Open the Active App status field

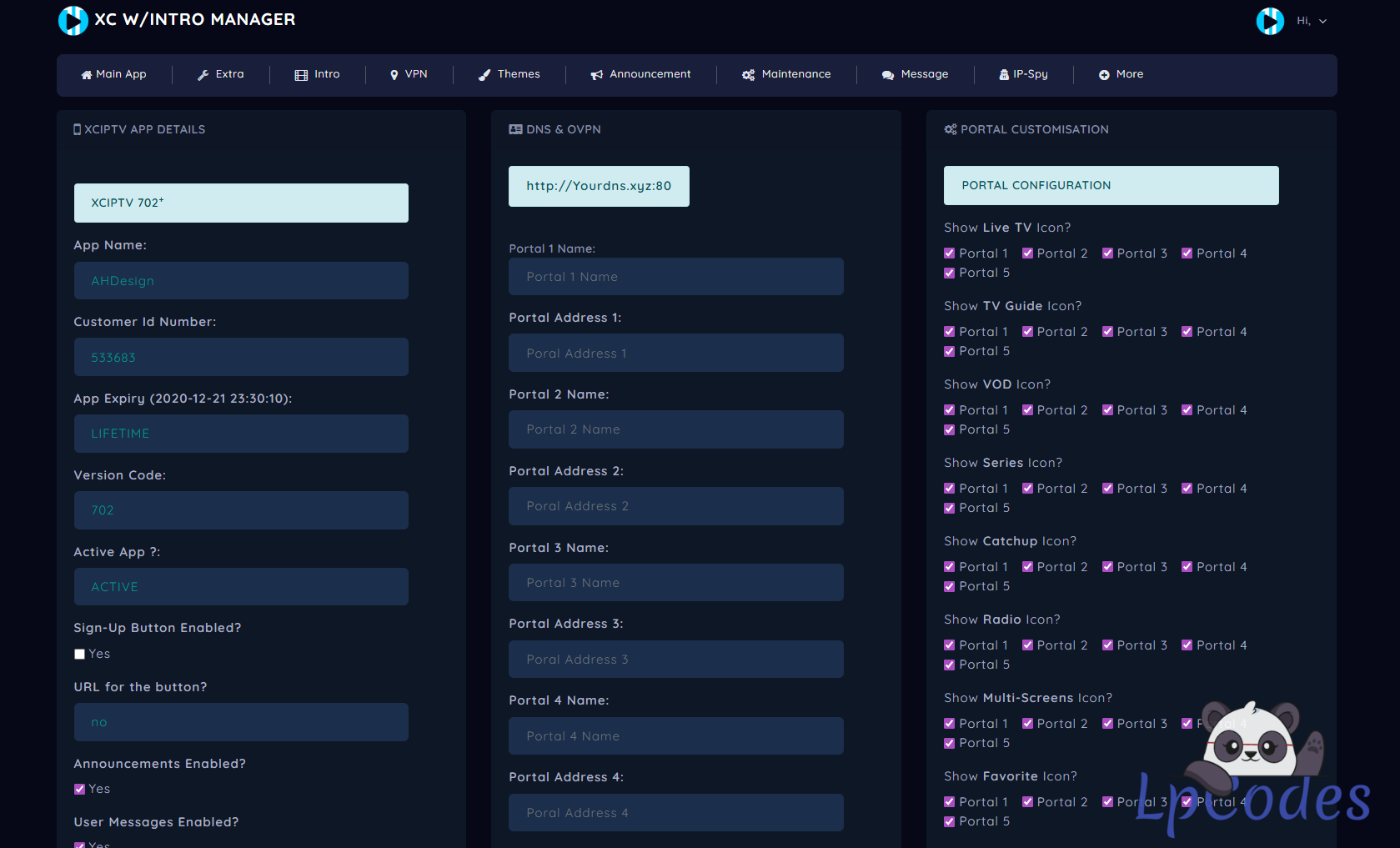pyautogui.click(x=241, y=587)
